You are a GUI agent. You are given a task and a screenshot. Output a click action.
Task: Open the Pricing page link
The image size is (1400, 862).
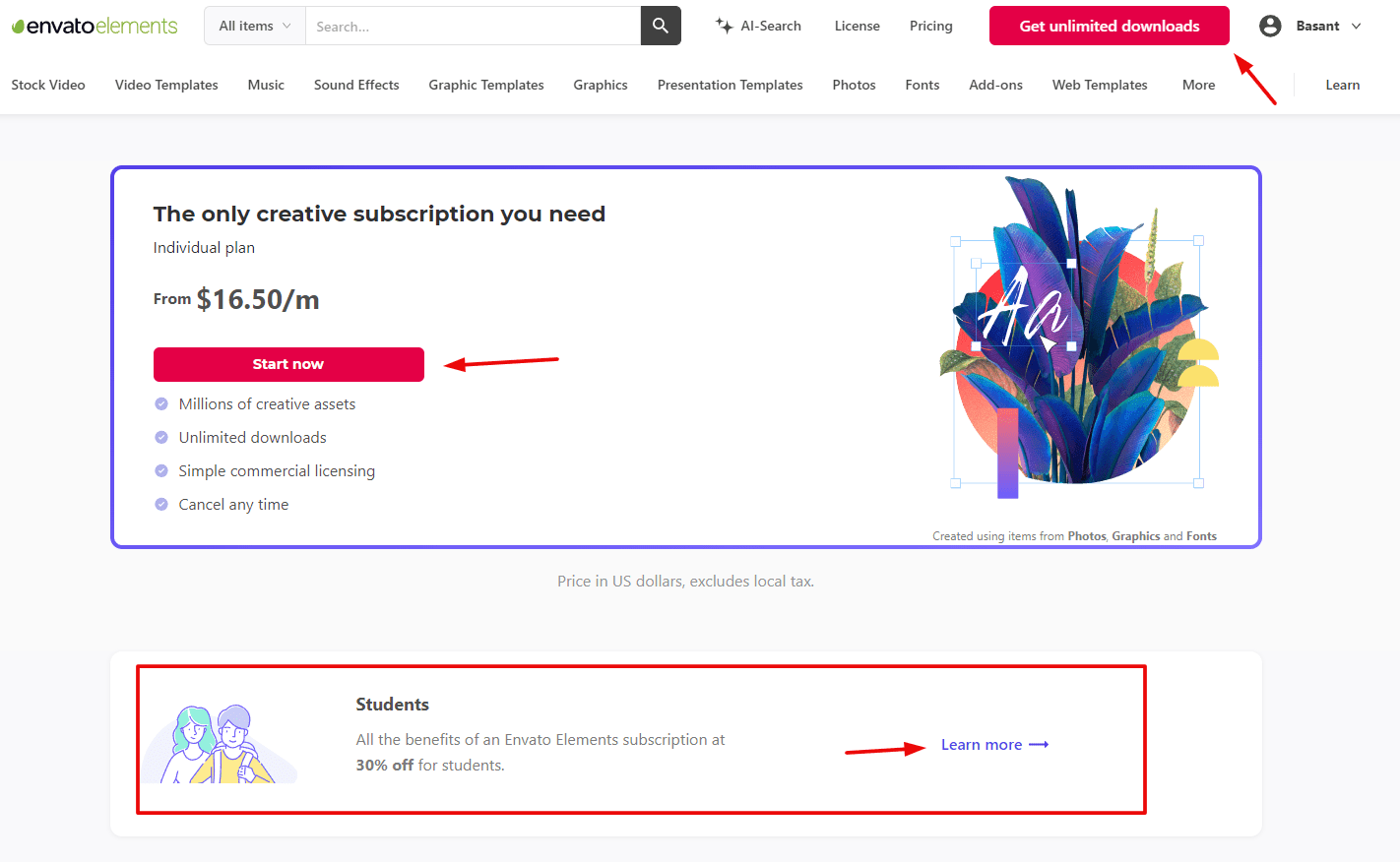(930, 26)
